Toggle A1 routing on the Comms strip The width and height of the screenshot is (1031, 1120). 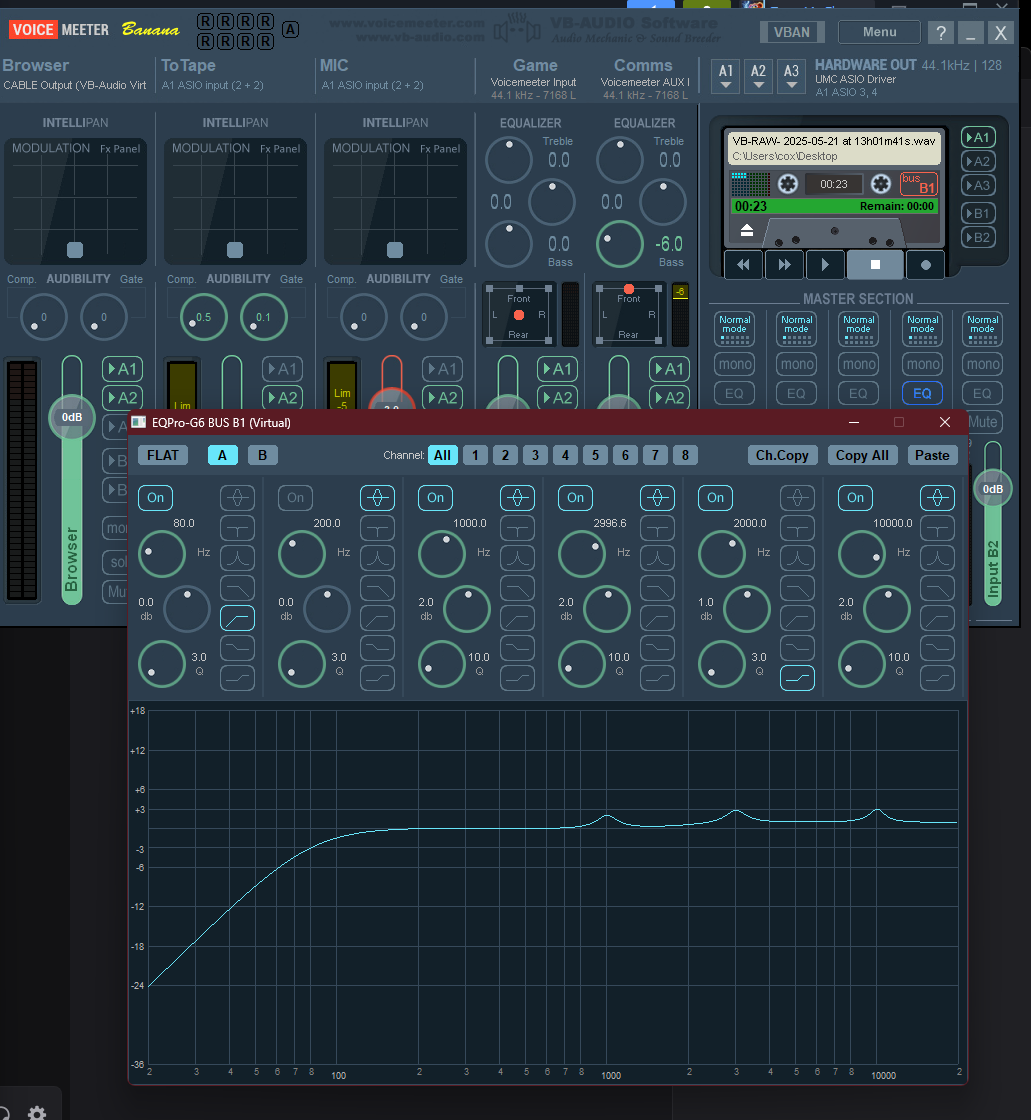pos(669,369)
